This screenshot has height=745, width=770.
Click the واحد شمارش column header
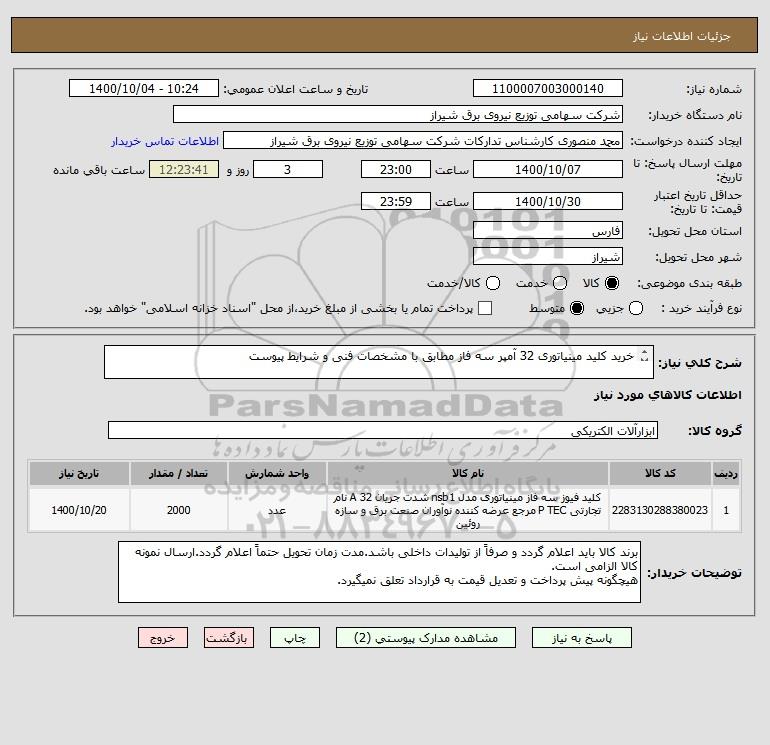coord(277,473)
